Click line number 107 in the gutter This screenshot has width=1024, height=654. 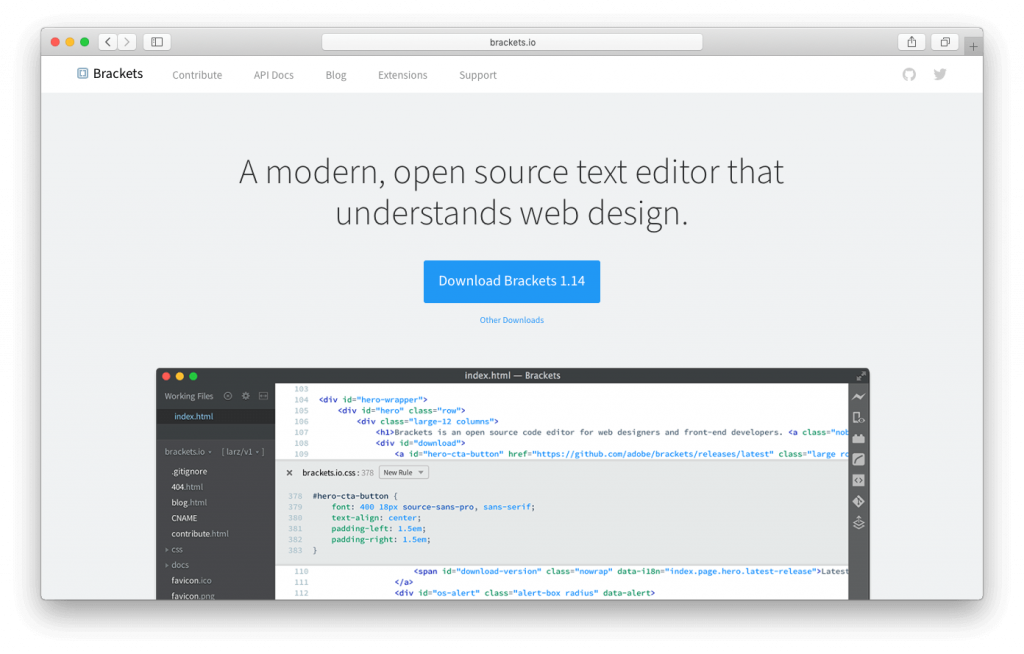click(x=301, y=432)
